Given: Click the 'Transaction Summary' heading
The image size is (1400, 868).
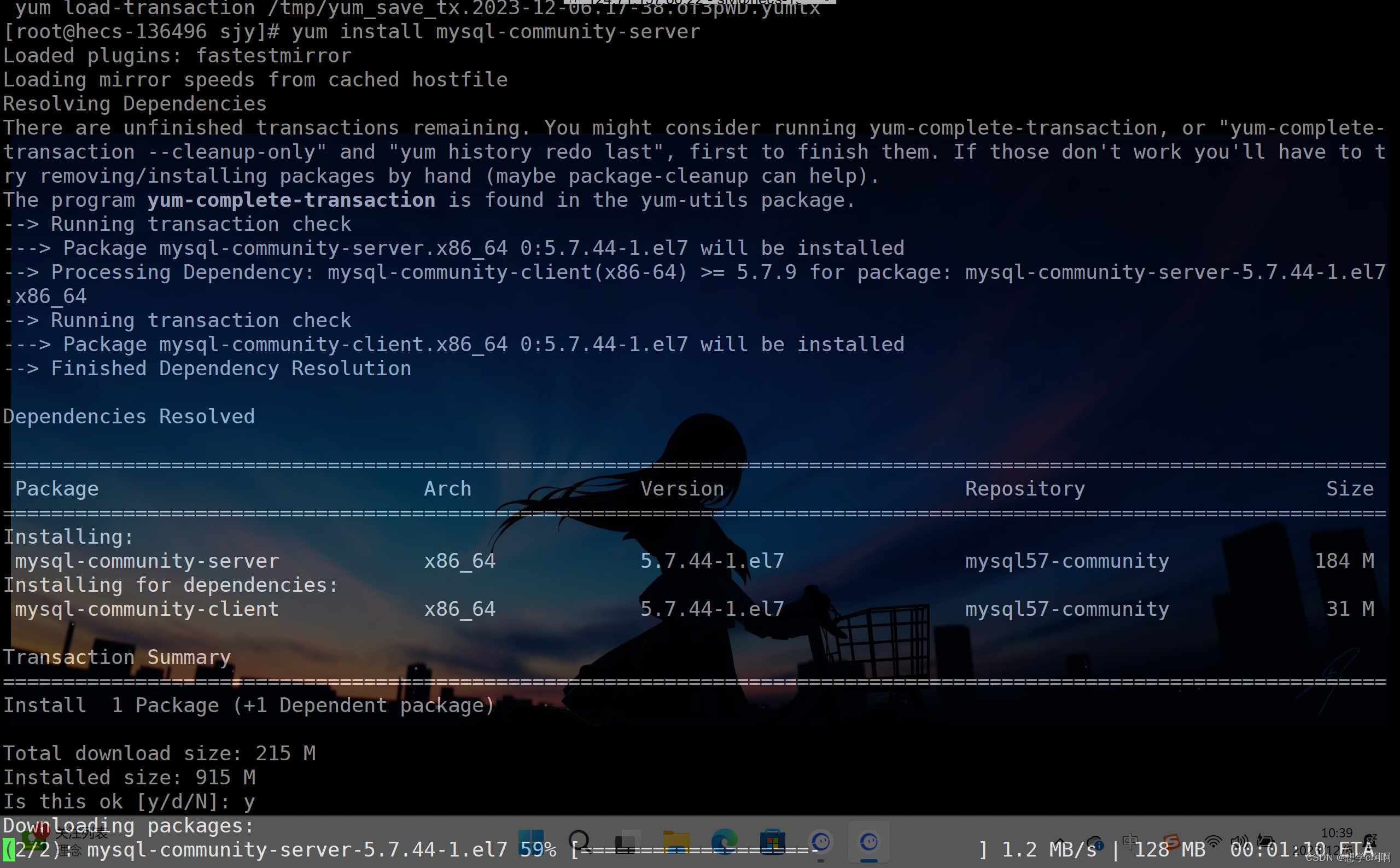Looking at the screenshot, I should pos(117,657).
